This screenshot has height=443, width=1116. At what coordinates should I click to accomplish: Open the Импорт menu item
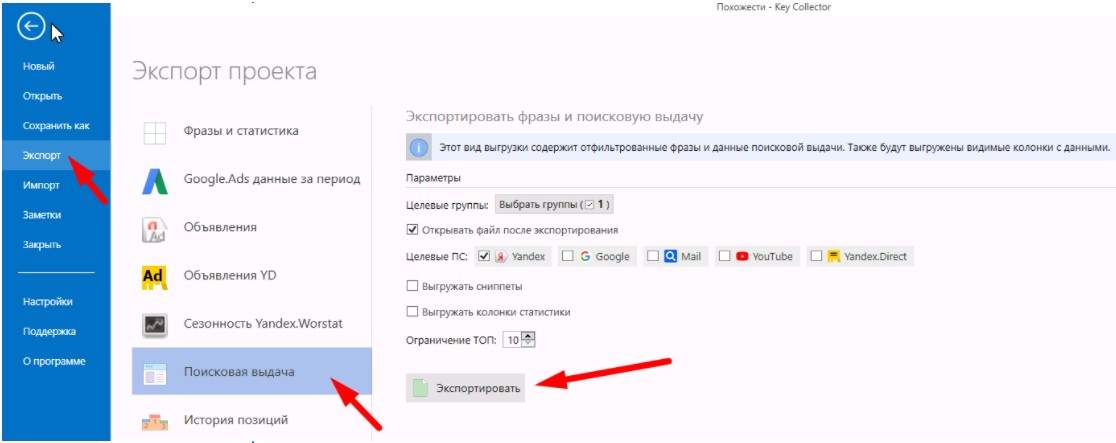[41, 185]
